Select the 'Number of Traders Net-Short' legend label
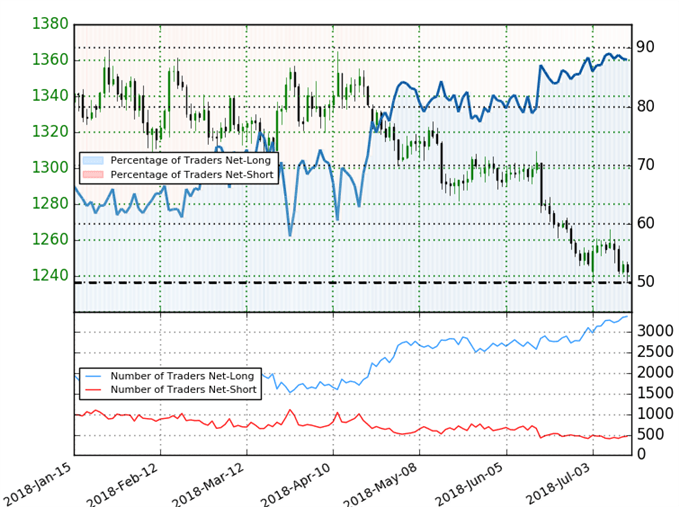The image size is (679, 507). [184, 390]
